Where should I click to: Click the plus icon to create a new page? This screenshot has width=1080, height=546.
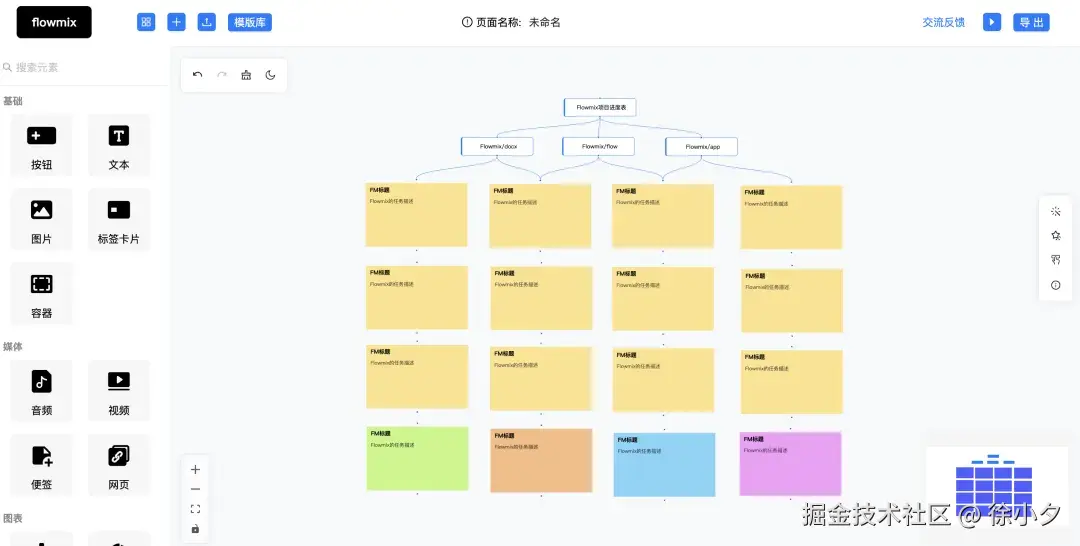coord(176,22)
